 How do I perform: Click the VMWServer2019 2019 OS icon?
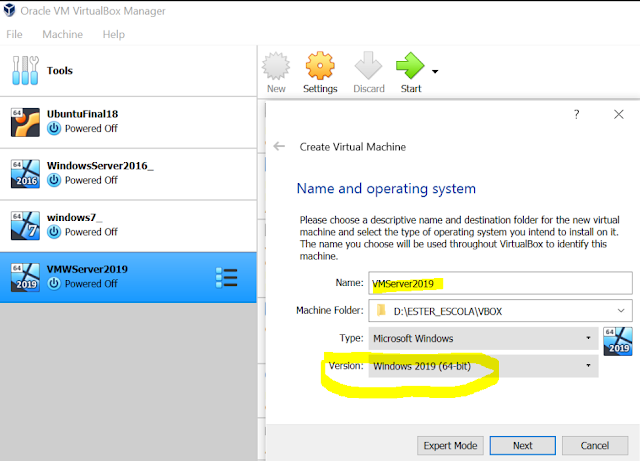[25, 278]
